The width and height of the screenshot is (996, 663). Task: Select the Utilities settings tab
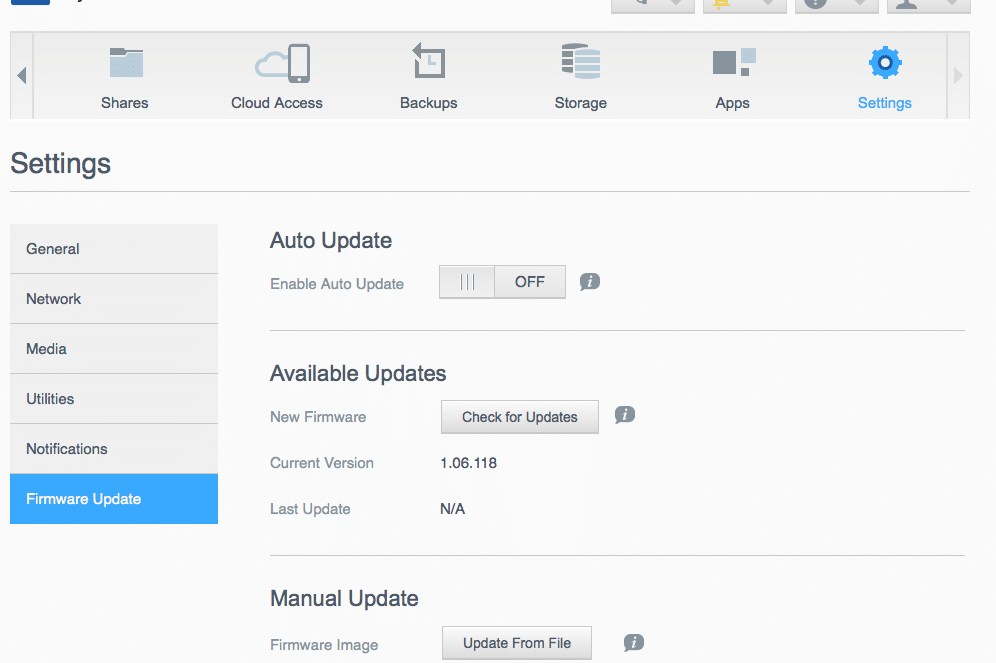(x=114, y=399)
